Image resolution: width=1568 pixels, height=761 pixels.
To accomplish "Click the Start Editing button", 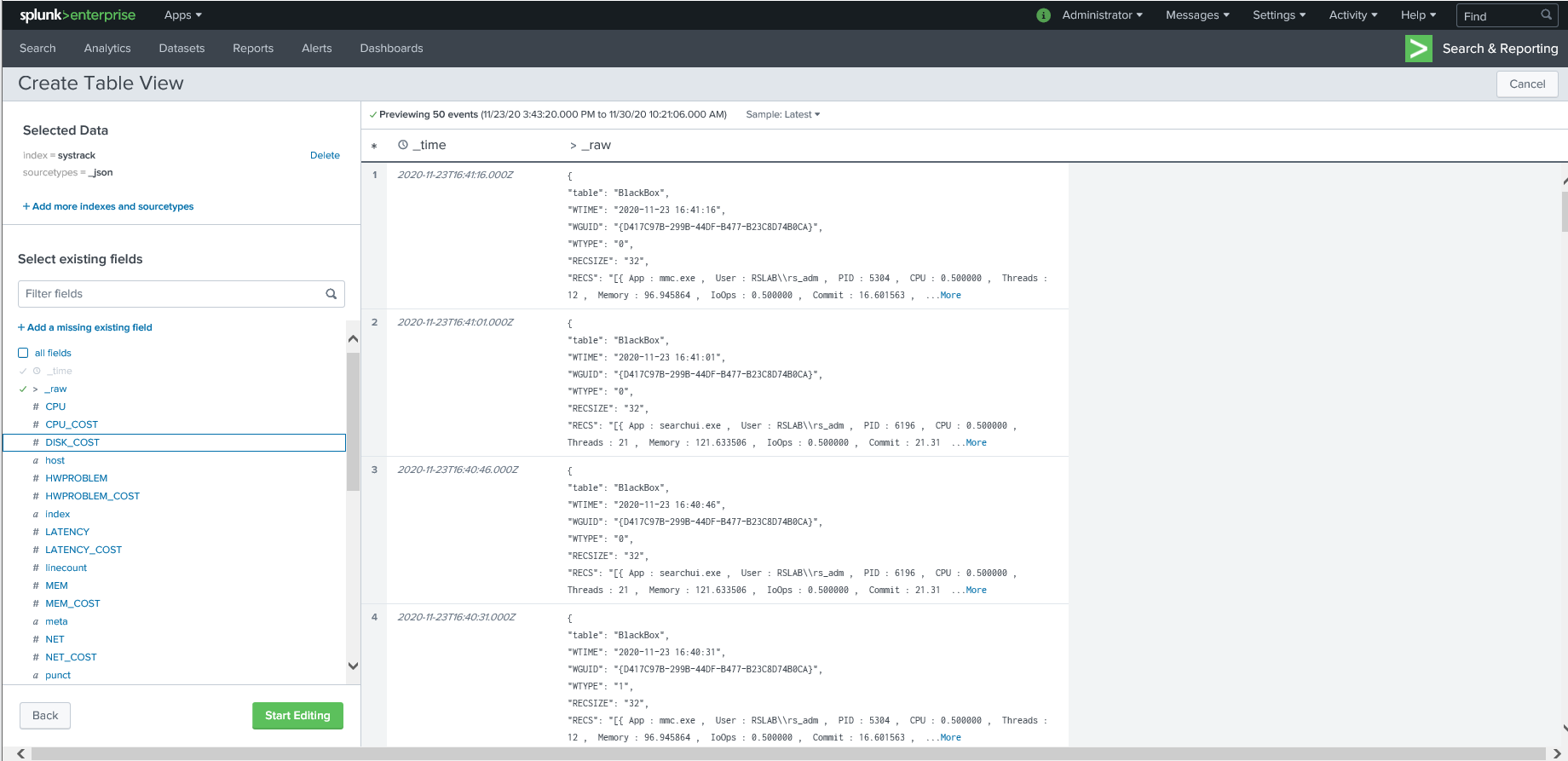I will click(x=297, y=716).
